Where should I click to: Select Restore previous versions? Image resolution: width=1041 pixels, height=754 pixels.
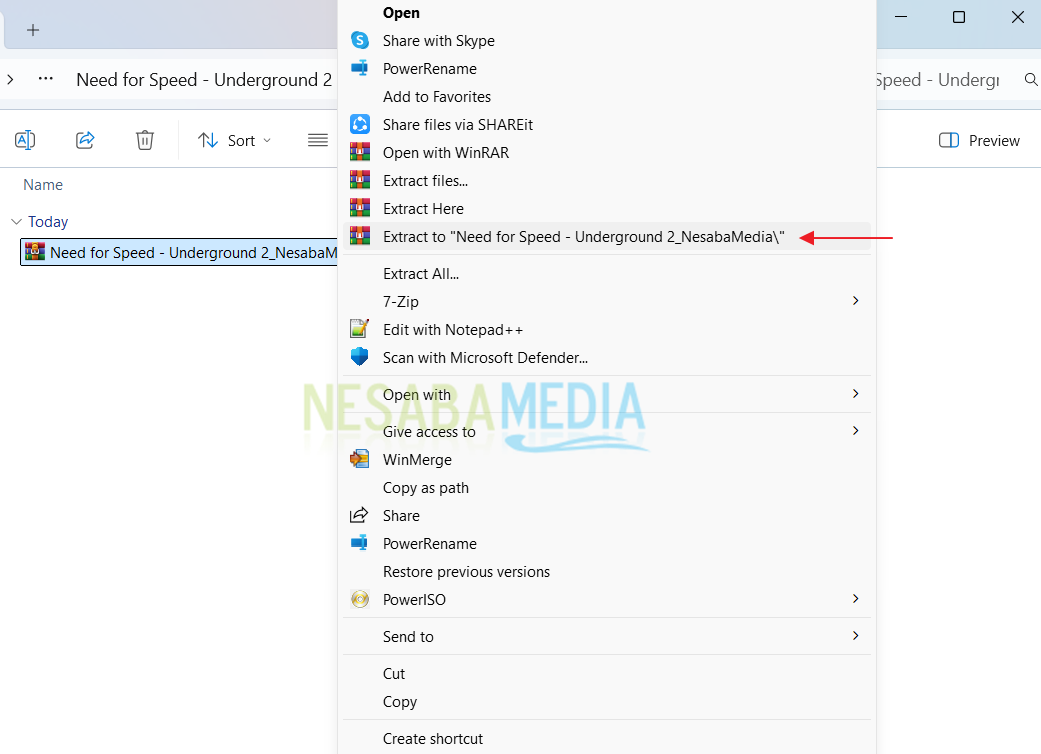click(607, 571)
